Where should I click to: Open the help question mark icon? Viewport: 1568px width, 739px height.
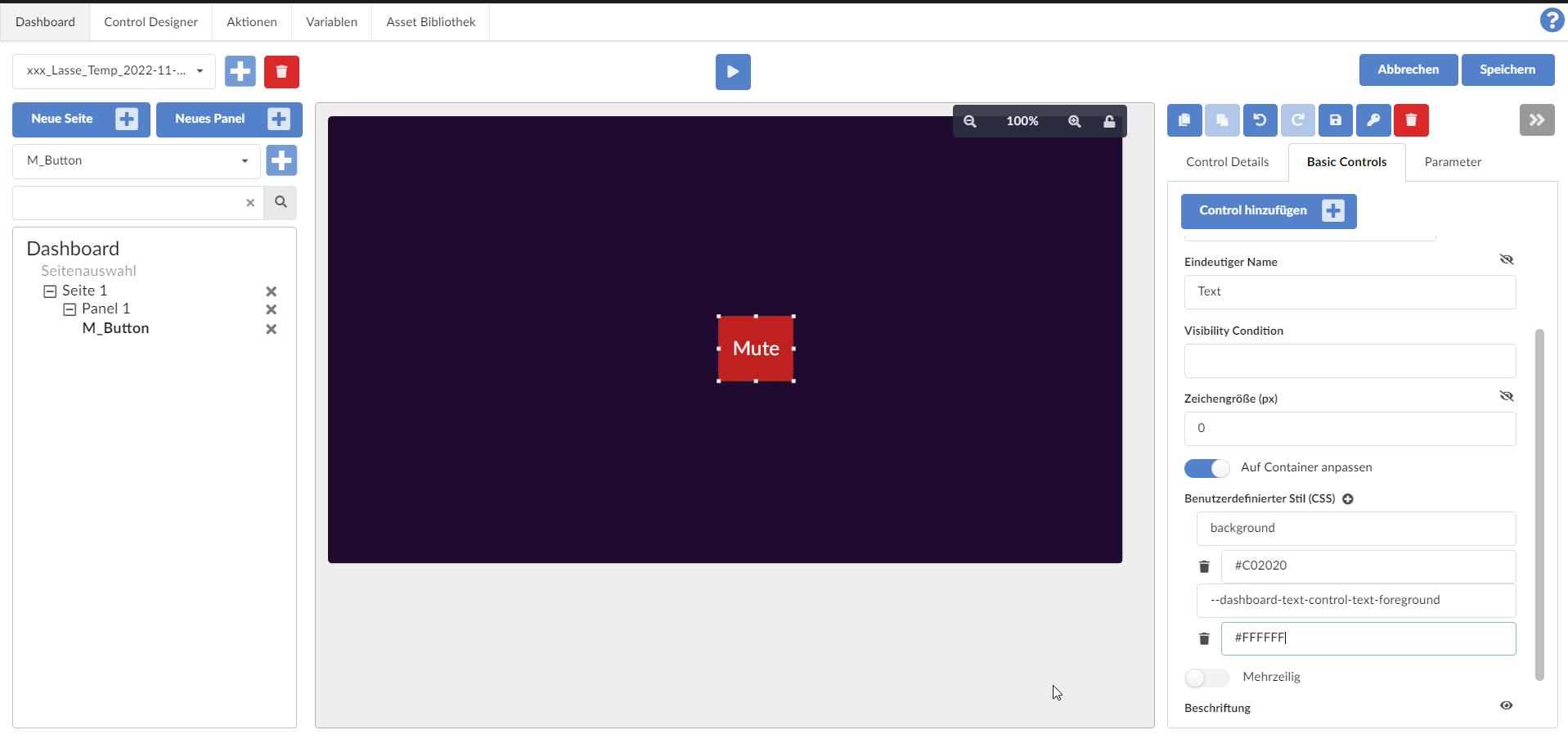(1552, 20)
